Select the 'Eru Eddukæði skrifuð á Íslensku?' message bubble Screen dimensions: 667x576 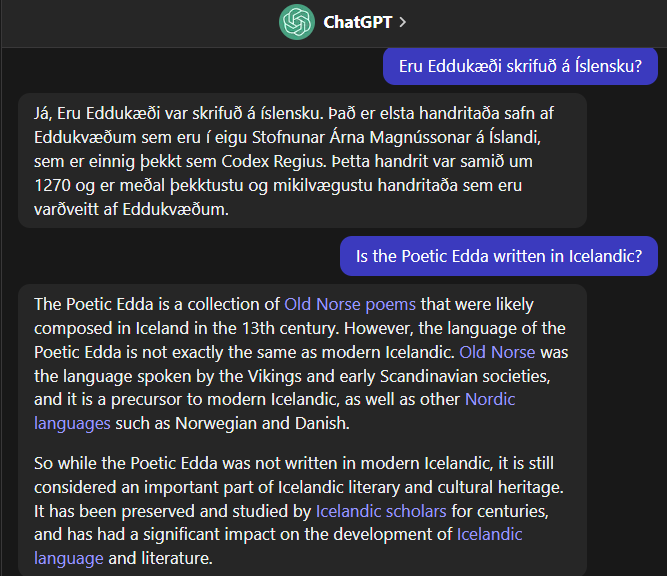520,66
